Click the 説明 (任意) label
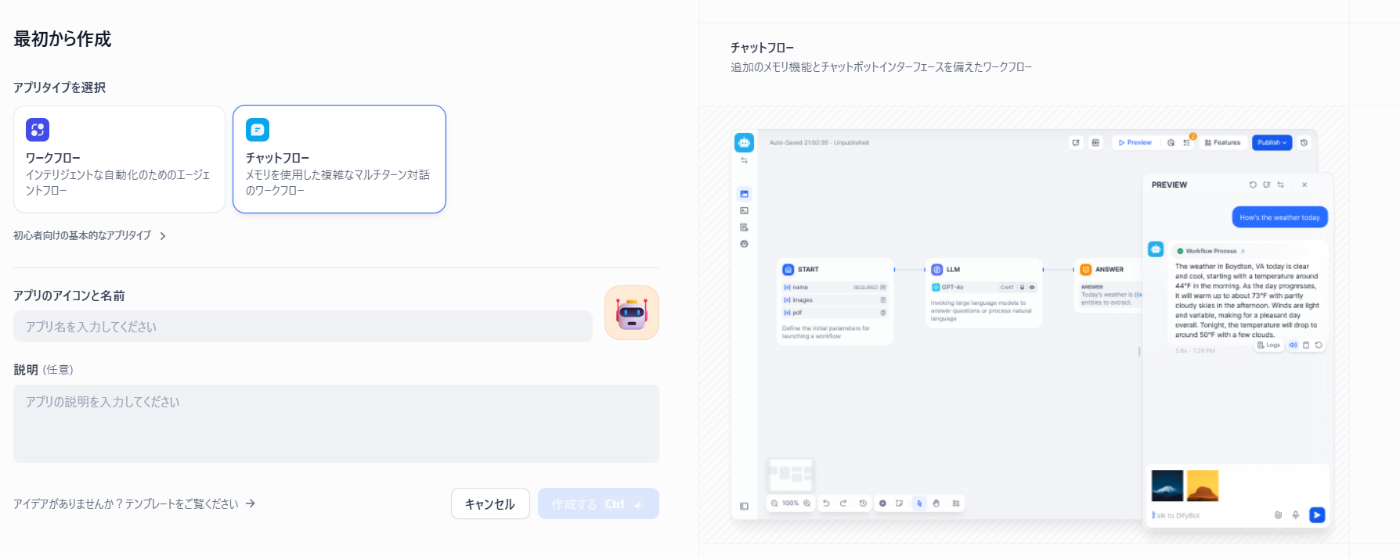Image resolution: width=1400 pixels, height=559 pixels. pos(43,370)
